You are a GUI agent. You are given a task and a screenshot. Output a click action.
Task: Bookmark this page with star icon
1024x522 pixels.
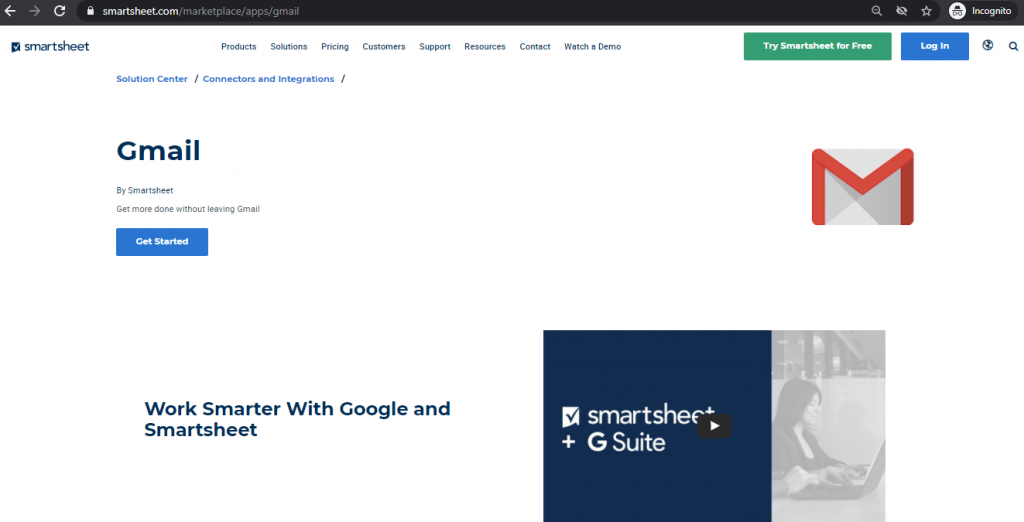point(926,11)
